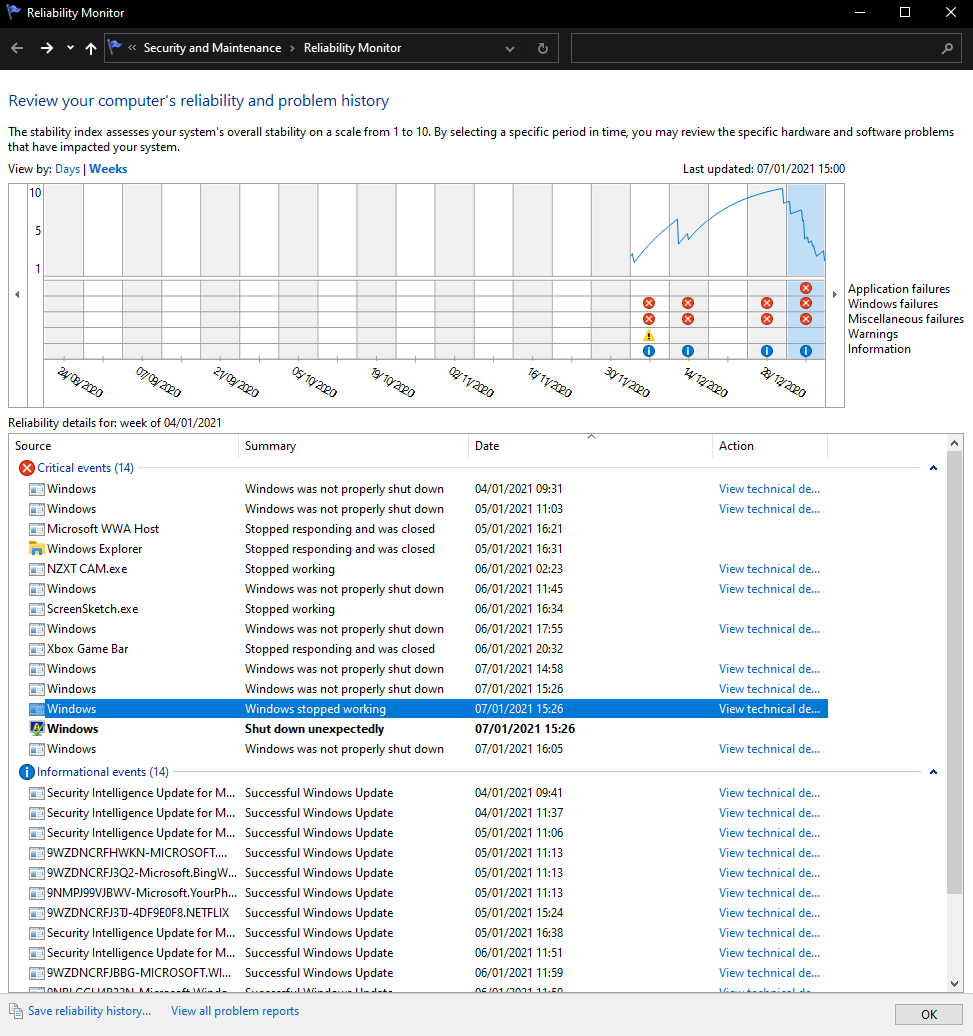This screenshot has height=1036, width=973.
Task: Select the Microsoft WWA Host row
Action: [428, 529]
